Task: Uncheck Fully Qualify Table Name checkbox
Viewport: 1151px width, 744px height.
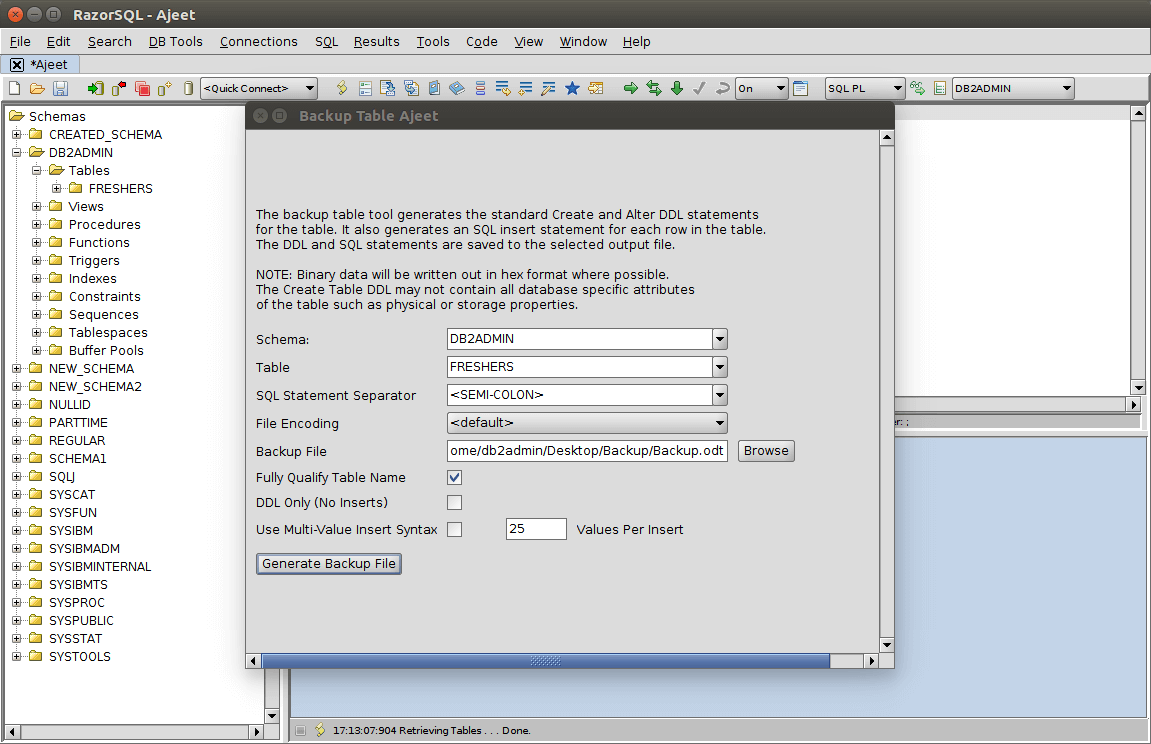Action: (x=454, y=478)
